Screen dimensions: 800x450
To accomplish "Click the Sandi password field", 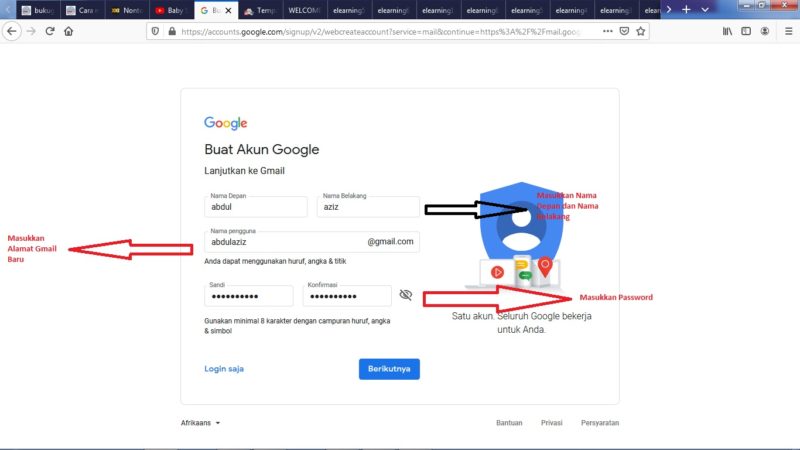I will point(248,296).
